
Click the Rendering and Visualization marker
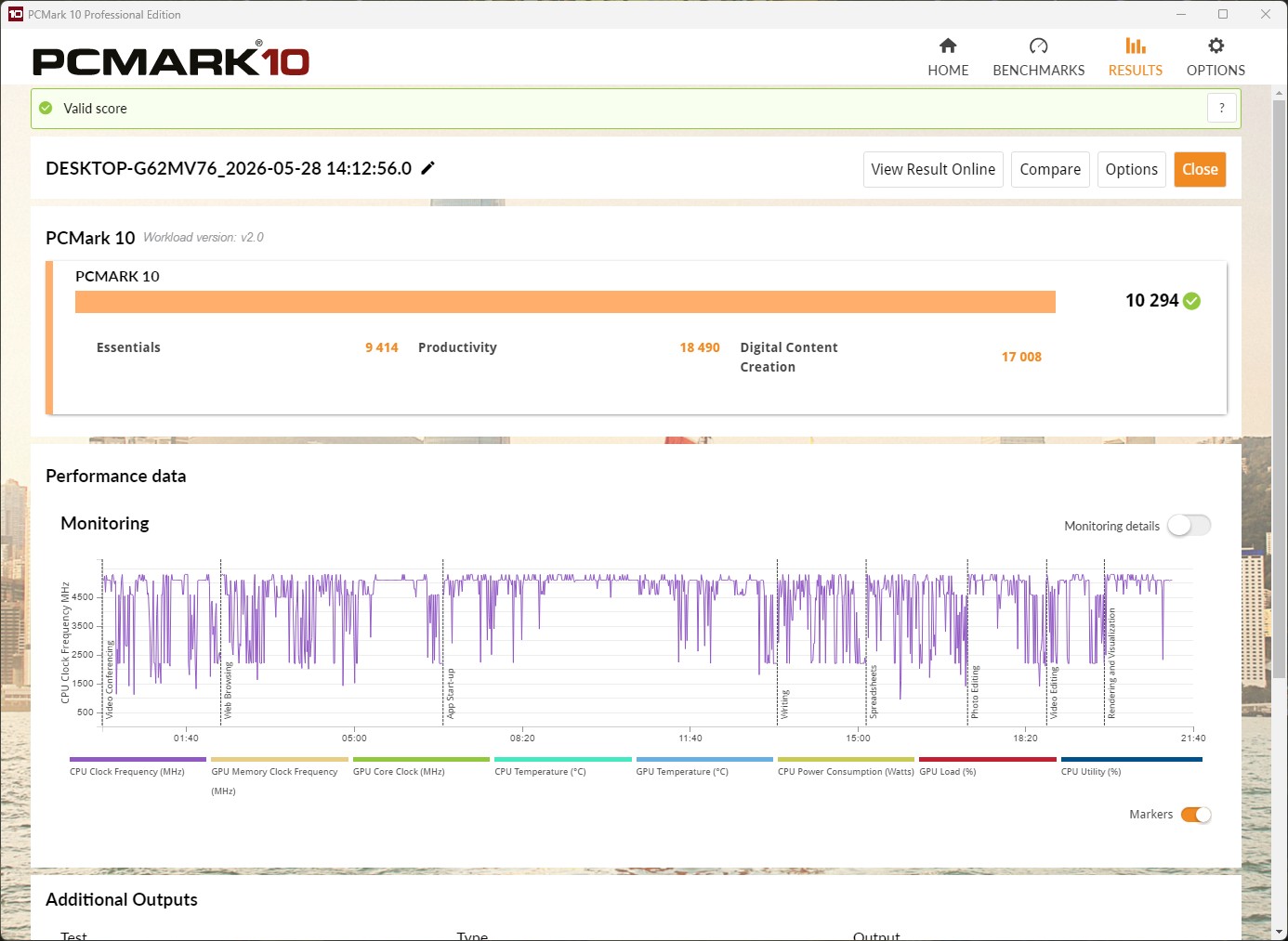pyautogui.click(x=1111, y=663)
